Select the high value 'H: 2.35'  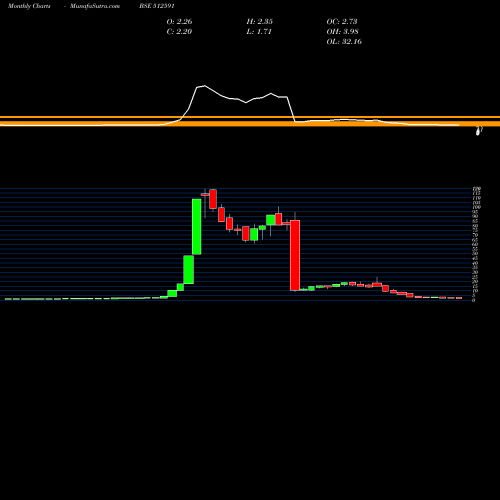coord(260,22)
